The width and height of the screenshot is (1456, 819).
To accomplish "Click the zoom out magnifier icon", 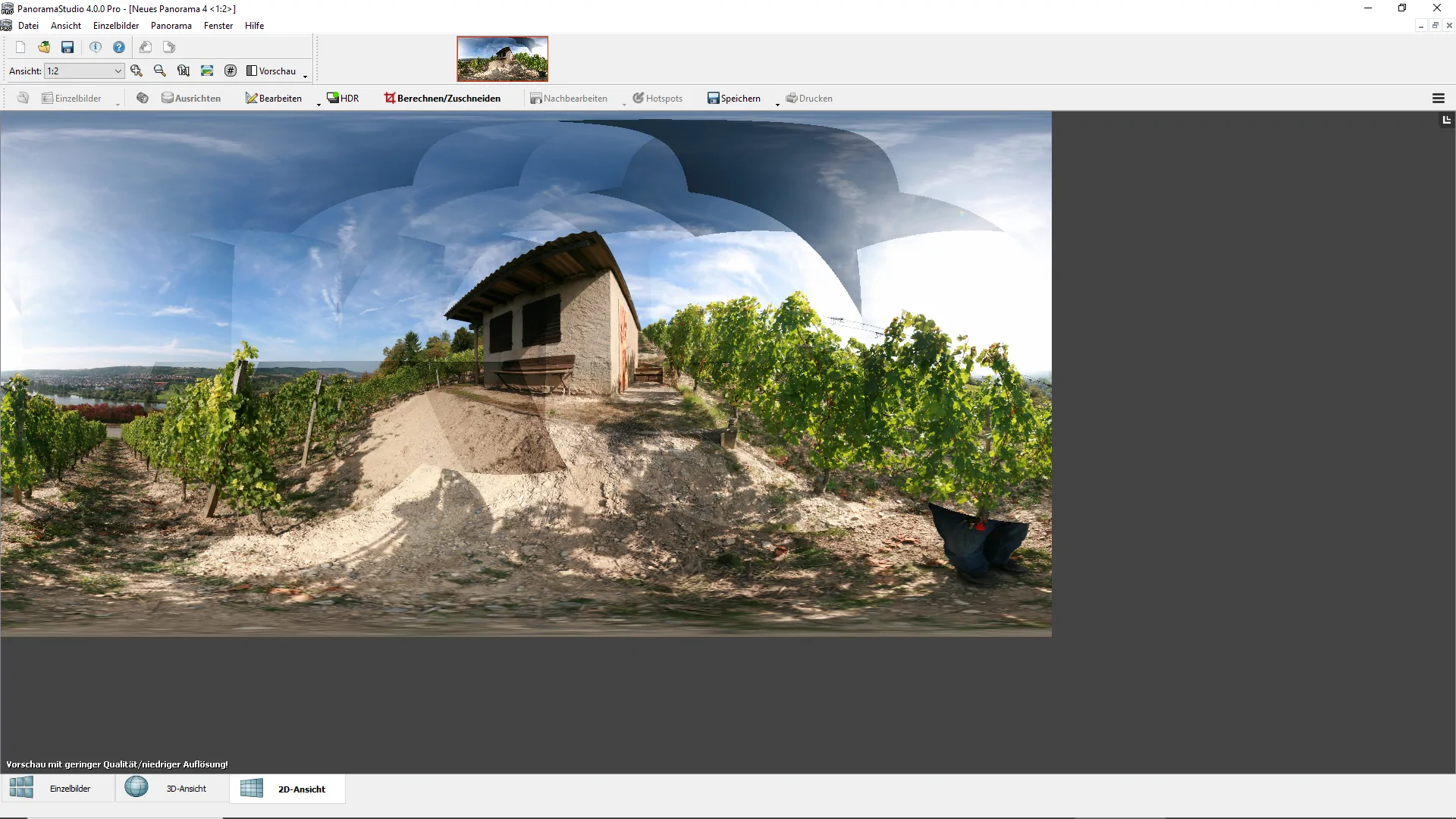I will 160,71.
